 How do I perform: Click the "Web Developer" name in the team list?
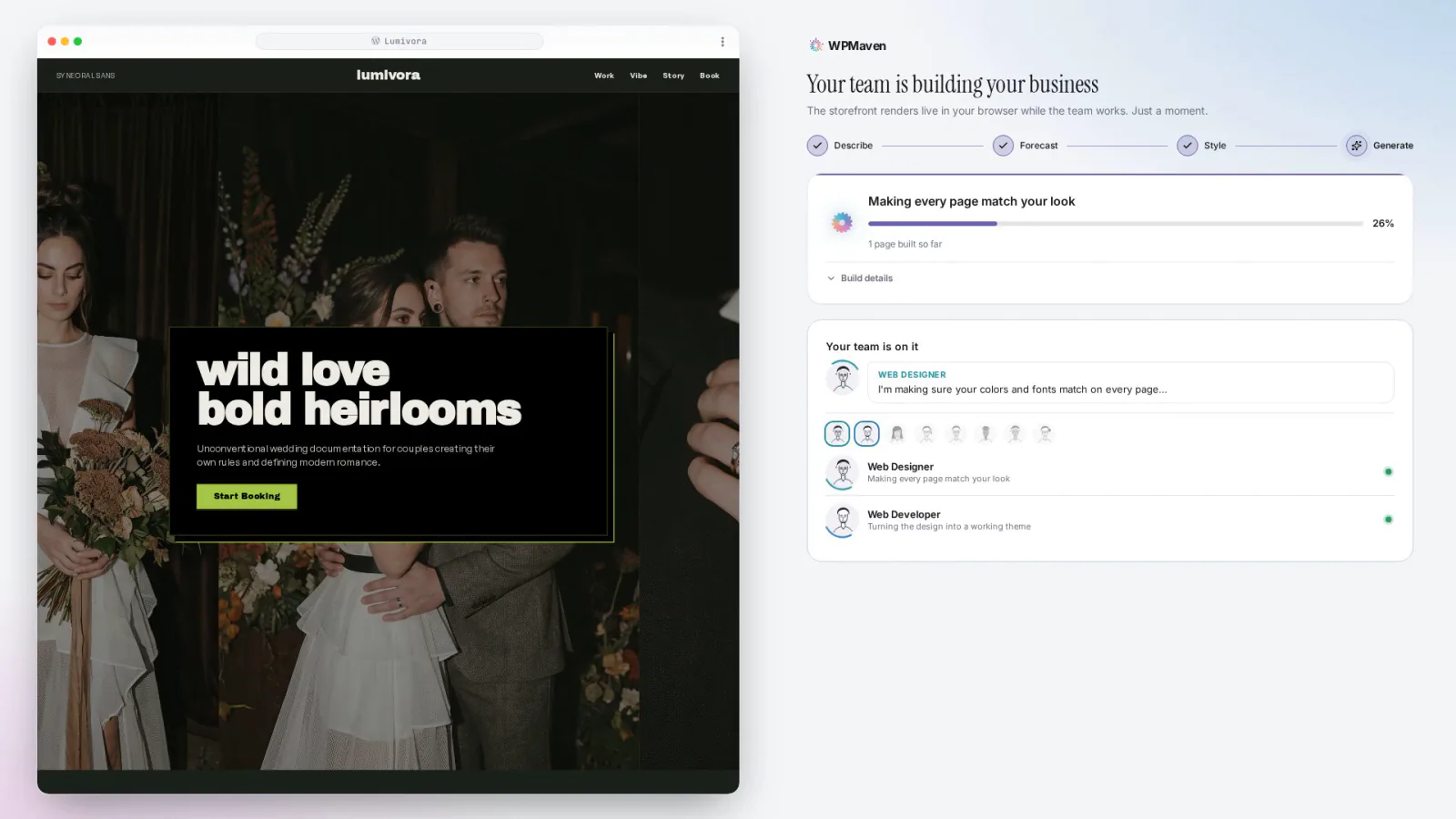click(x=904, y=514)
